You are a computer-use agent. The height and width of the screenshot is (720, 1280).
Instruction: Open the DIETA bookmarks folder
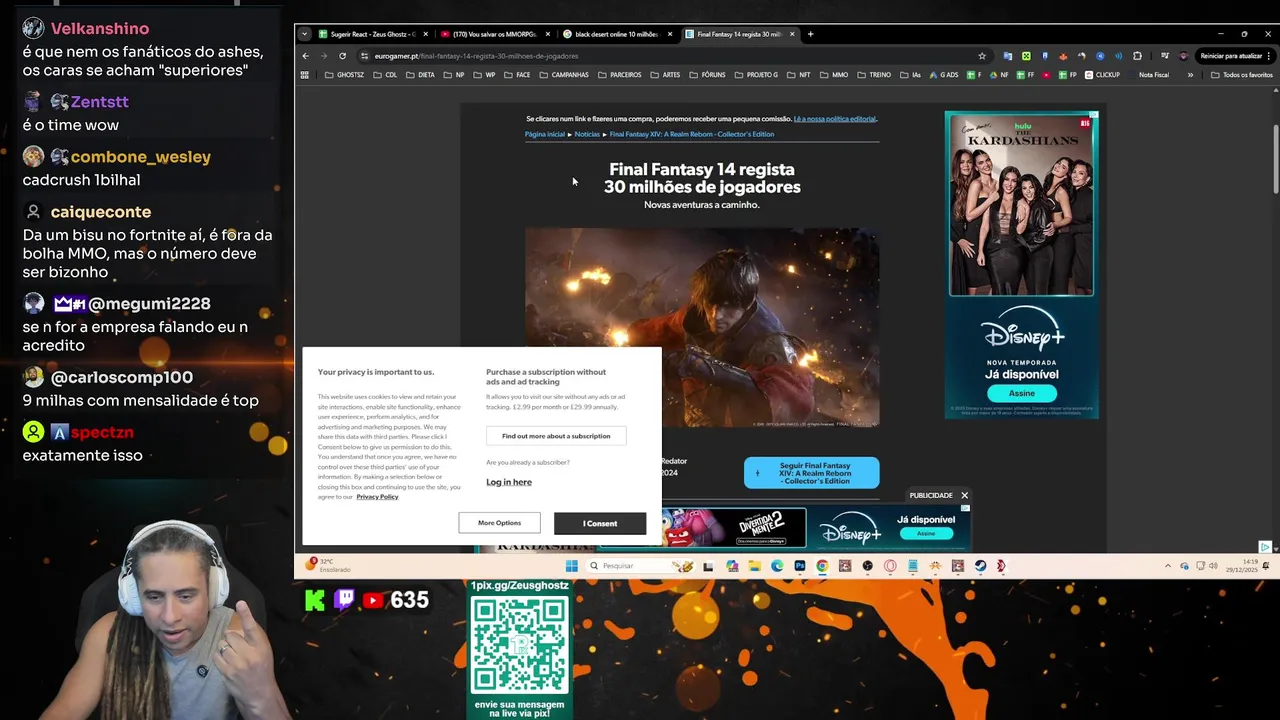[x=420, y=75]
